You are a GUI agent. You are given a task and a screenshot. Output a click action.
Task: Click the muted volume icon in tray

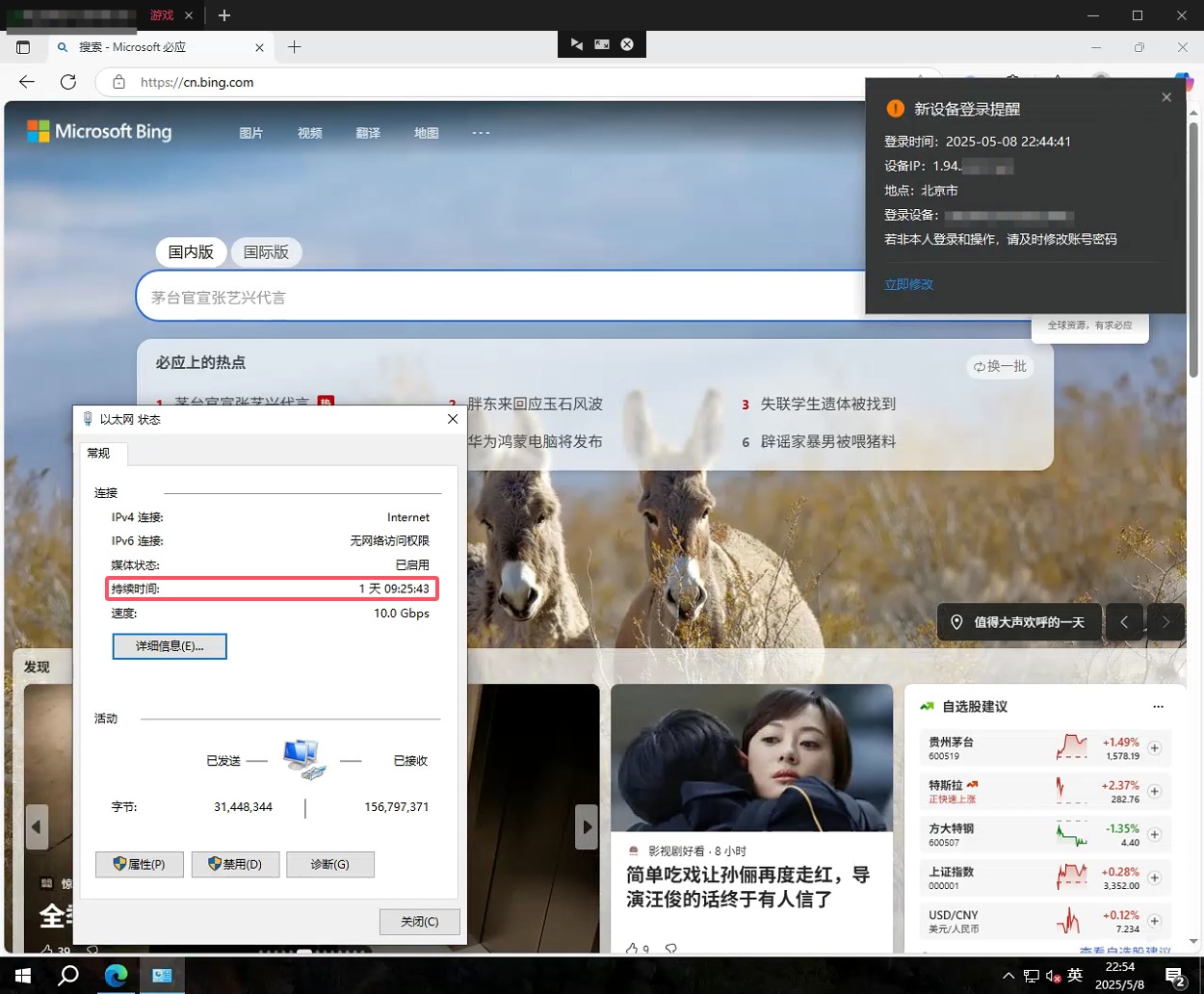pyautogui.click(x=1054, y=976)
